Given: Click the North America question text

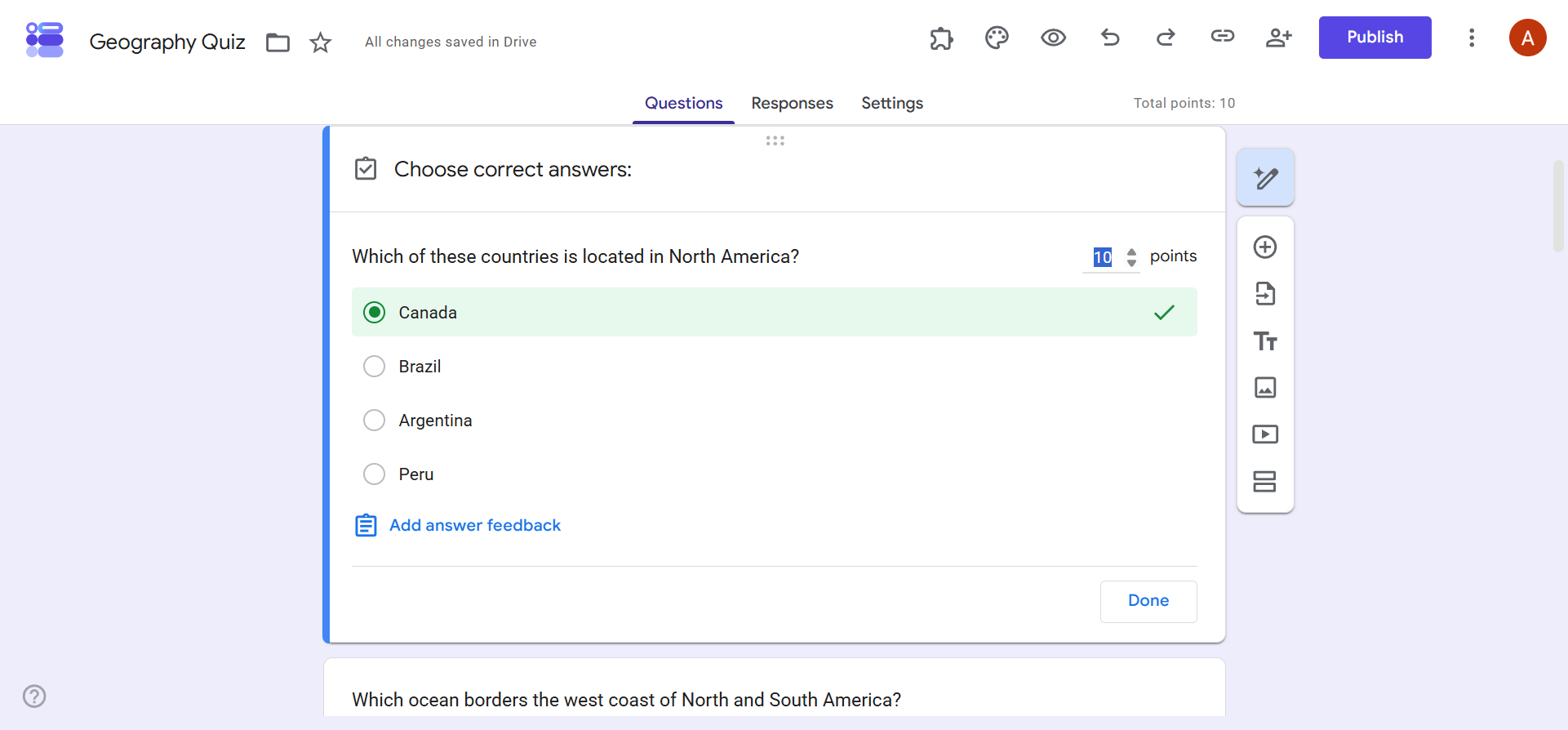Looking at the screenshot, I should 575,256.
